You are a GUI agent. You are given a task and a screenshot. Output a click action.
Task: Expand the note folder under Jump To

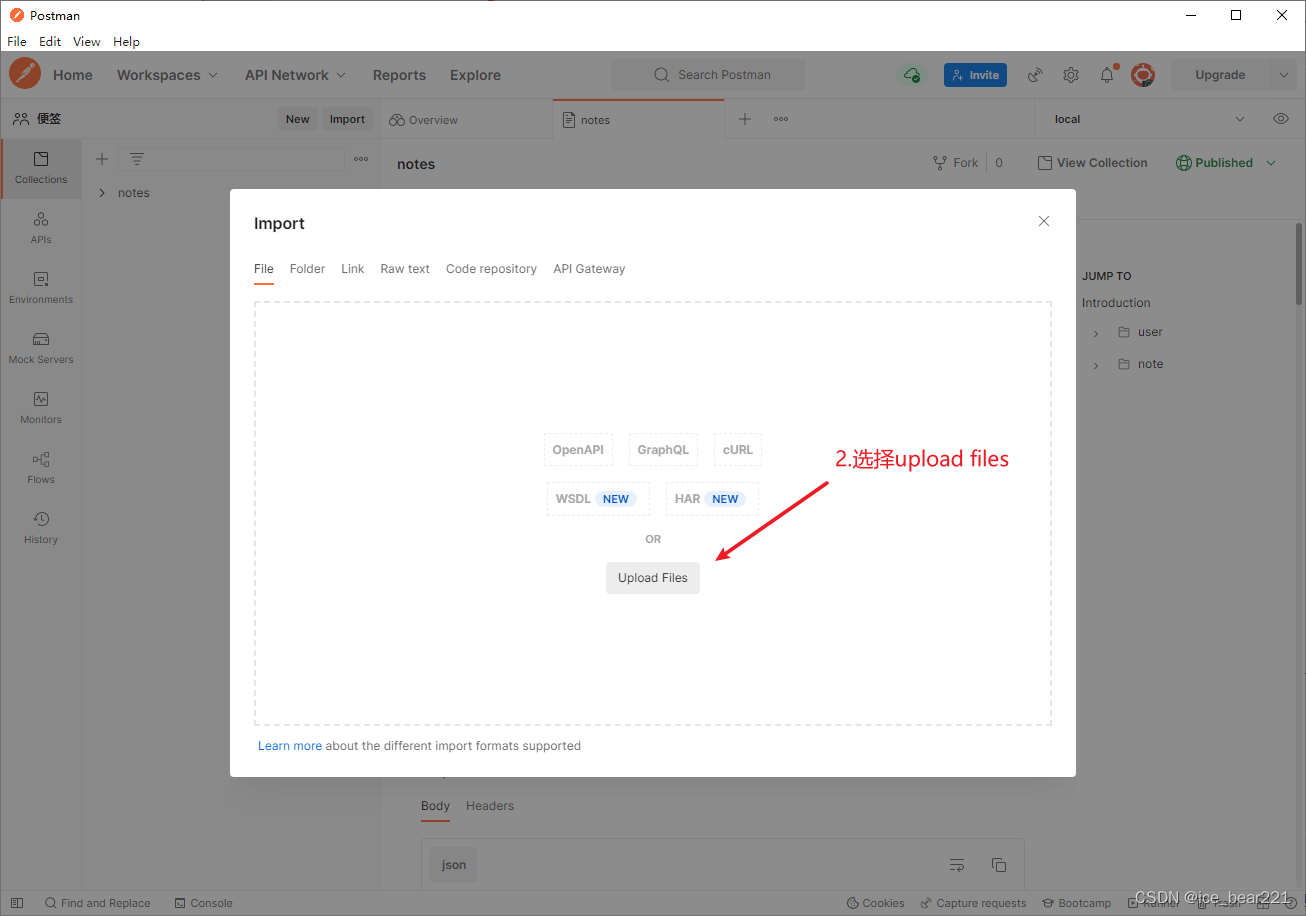[1096, 365]
